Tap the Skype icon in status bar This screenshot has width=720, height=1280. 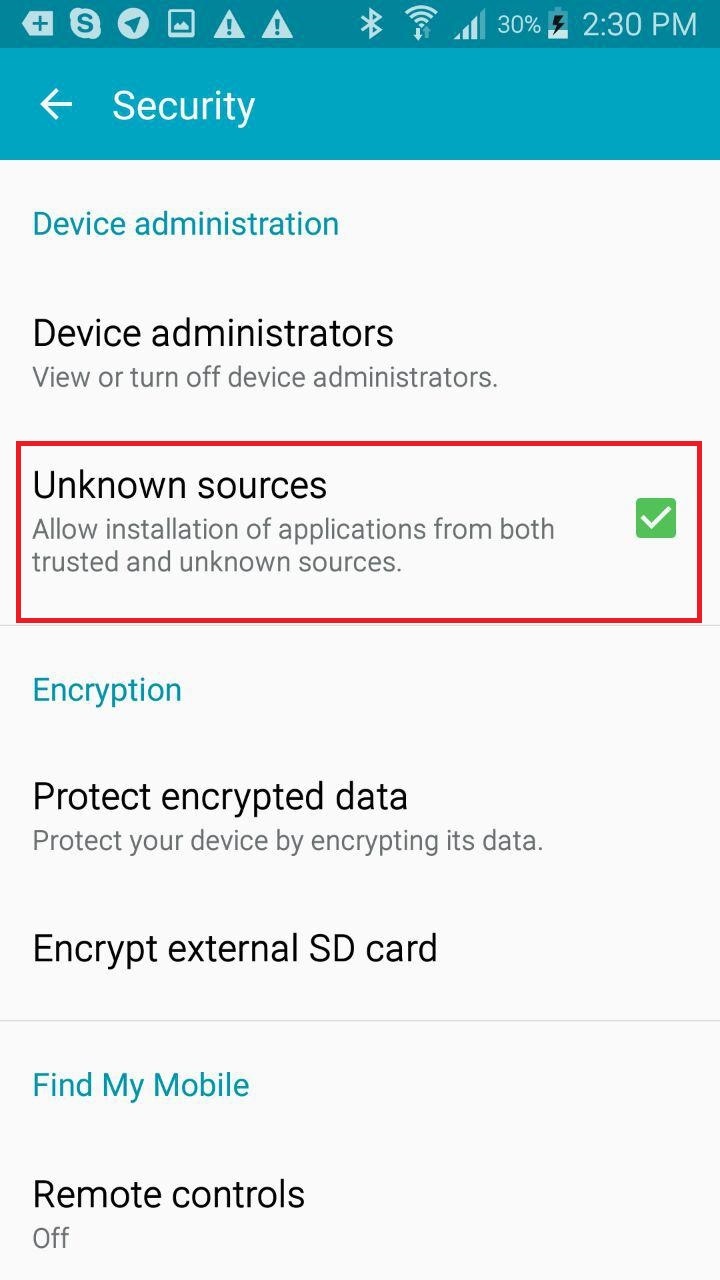coord(85,23)
